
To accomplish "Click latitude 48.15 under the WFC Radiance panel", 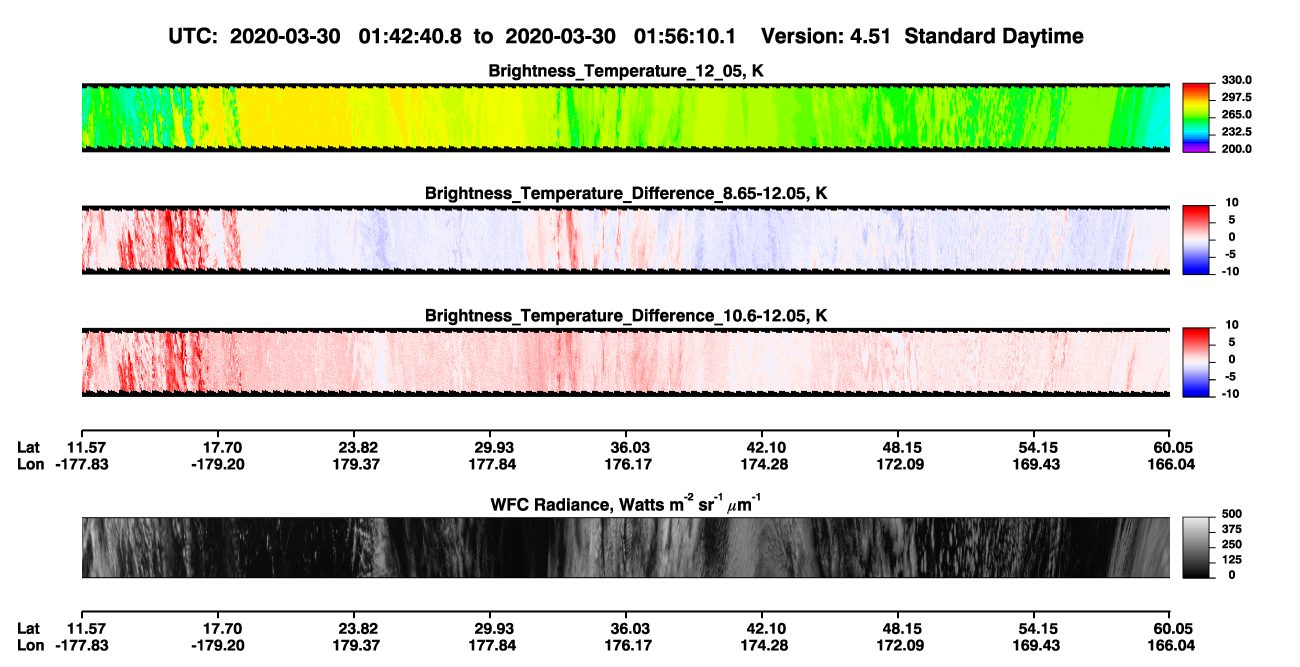I will click(x=902, y=628).
